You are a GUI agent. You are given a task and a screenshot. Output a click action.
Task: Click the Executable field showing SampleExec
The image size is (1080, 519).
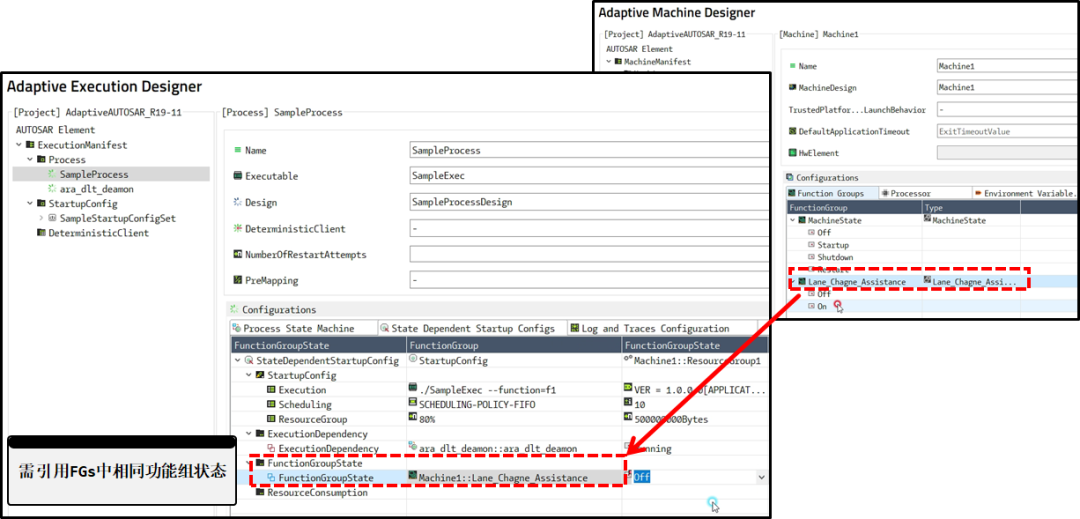pos(588,176)
